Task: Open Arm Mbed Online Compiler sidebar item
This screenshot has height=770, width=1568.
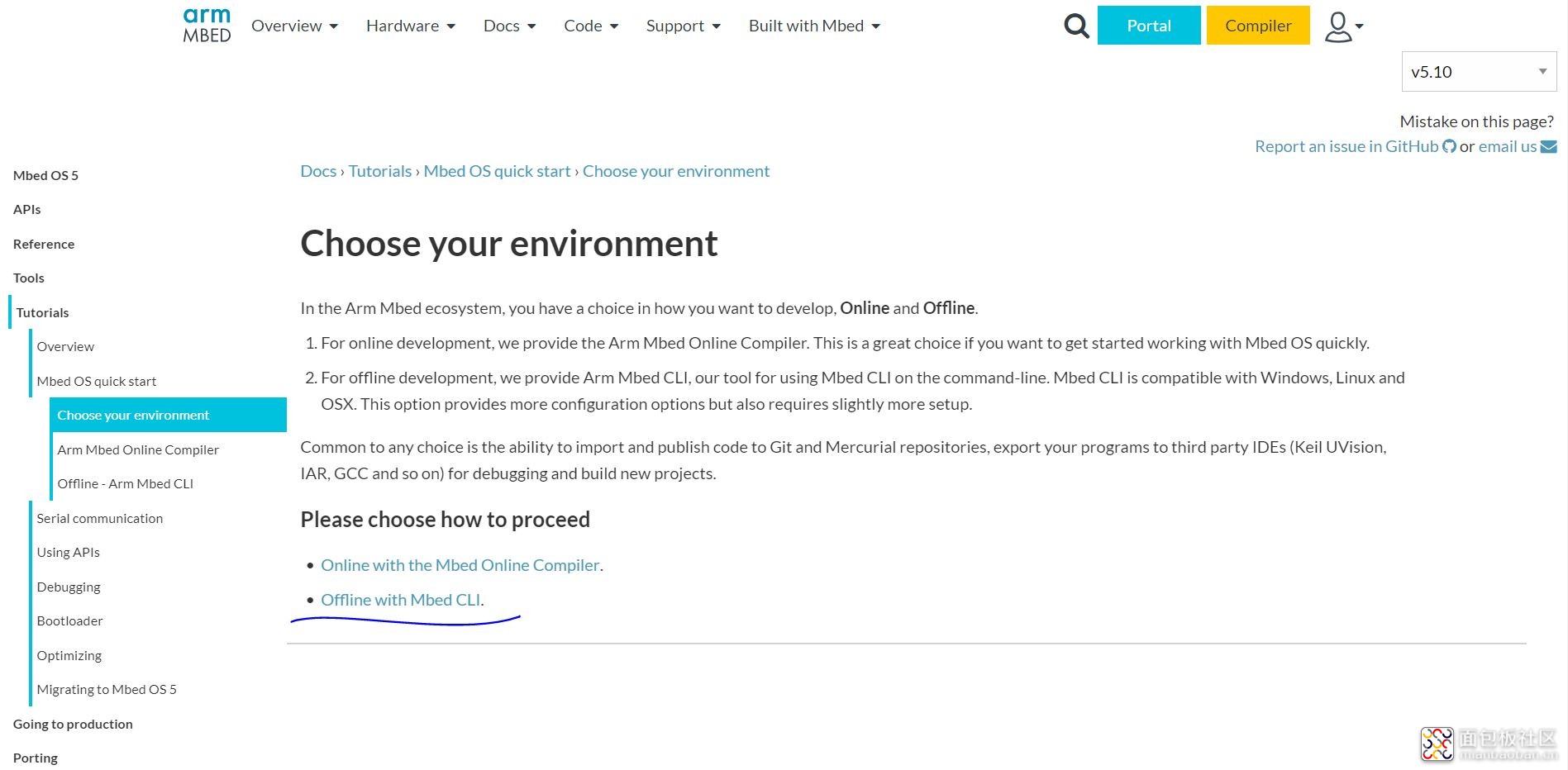Action: 138,449
